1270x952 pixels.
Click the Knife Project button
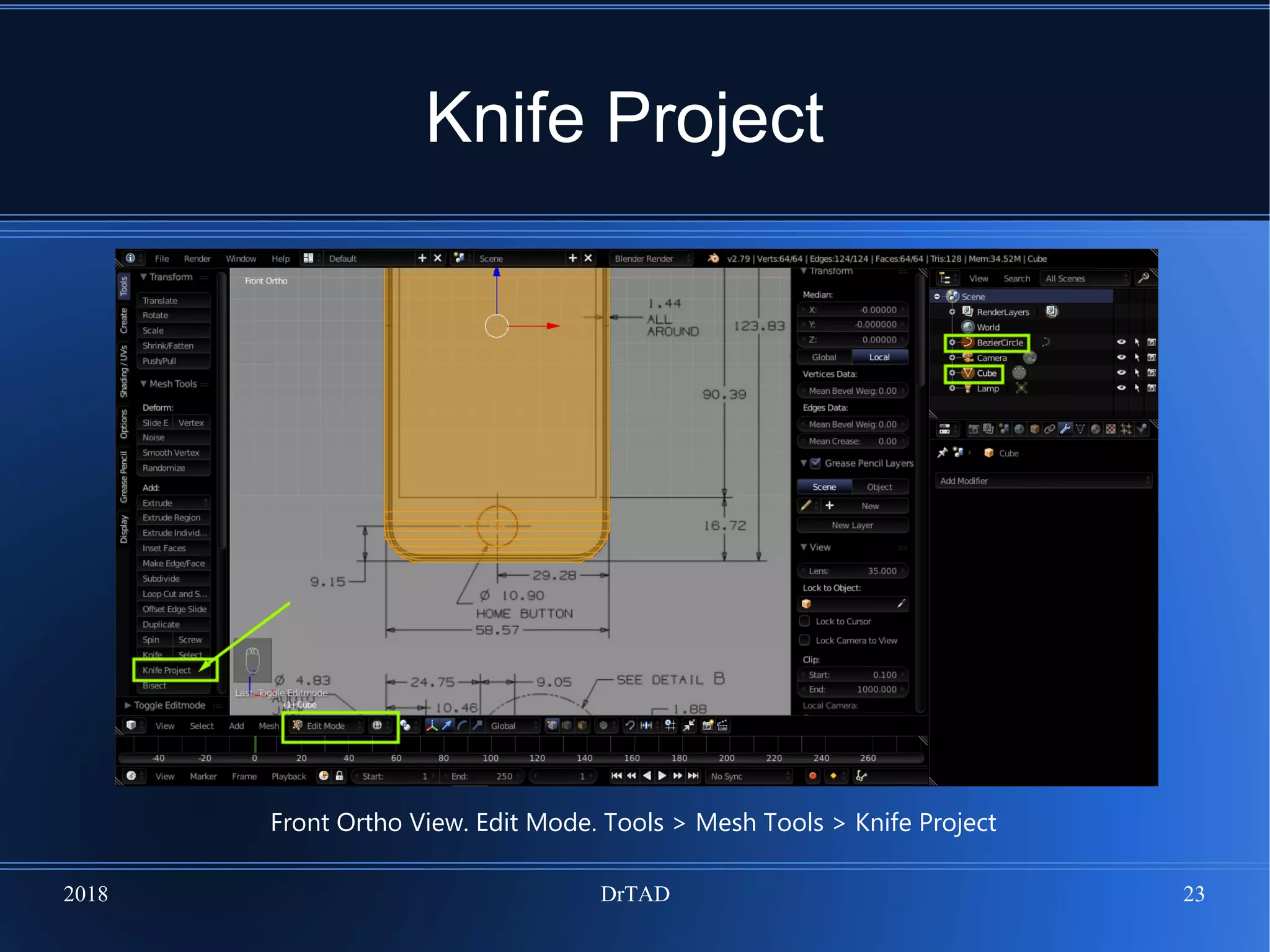(167, 670)
